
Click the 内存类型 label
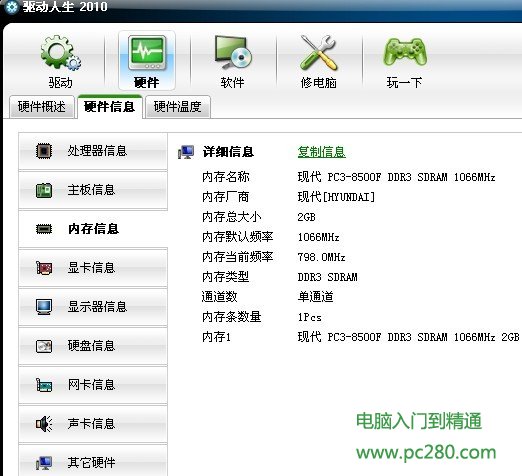[x=226, y=277]
